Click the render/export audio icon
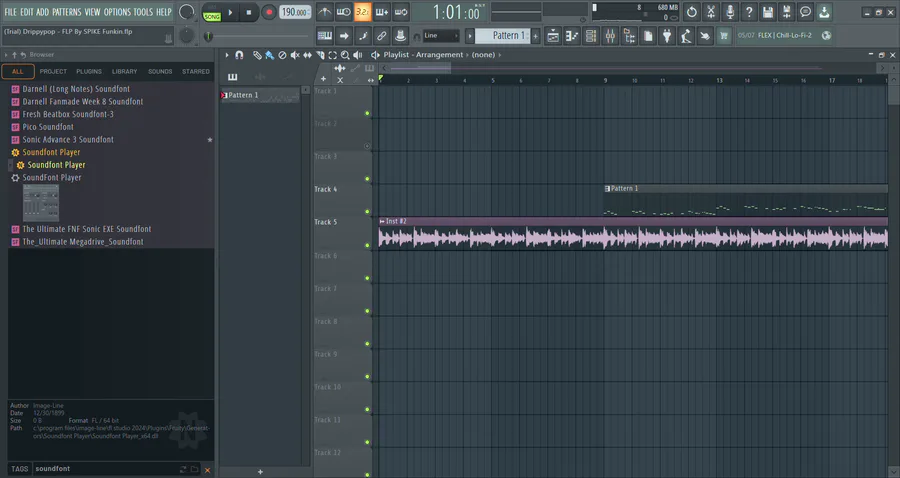The width and height of the screenshot is (900, 478). point(786,11)
